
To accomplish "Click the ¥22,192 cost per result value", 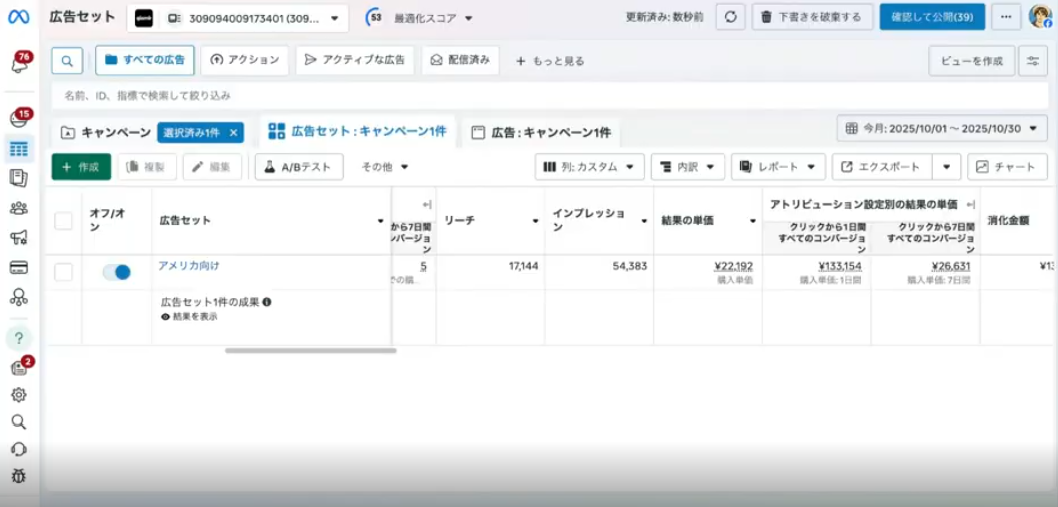I will click(x=733, y=266).
